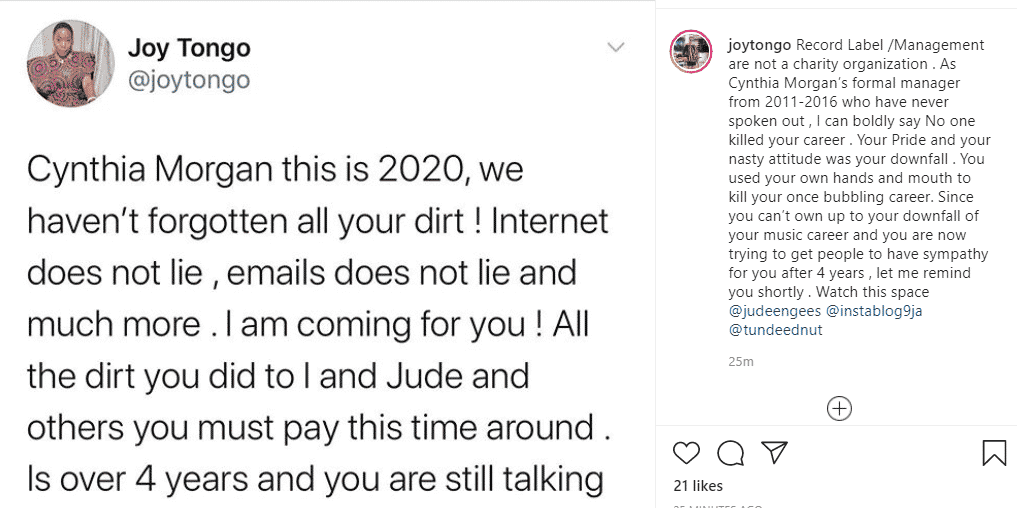
Task: Click the 25m caption timestamp
Action: [x=740, y=361]
